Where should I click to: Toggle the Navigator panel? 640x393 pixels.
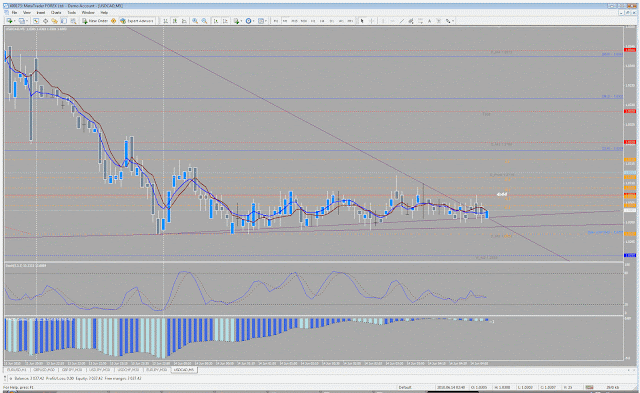(54, 21)
